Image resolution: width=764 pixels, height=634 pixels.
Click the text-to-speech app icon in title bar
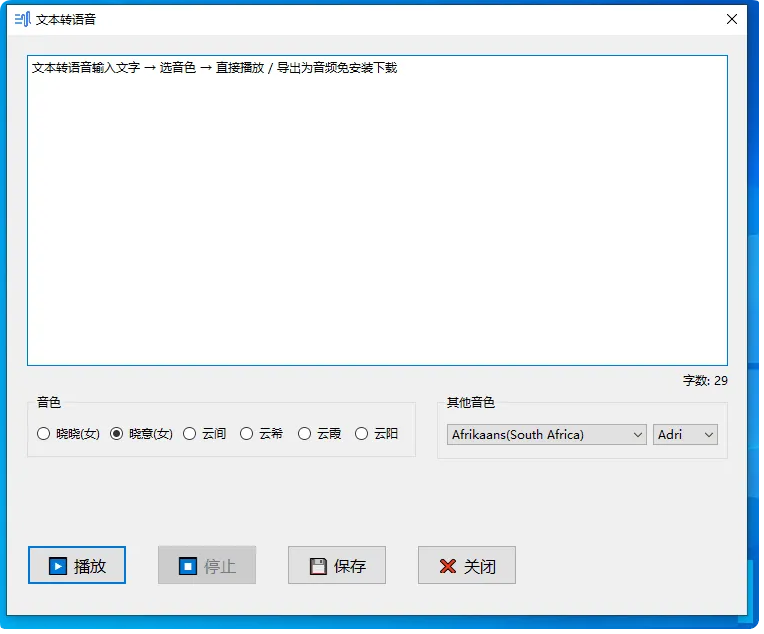[x=22, y=19]
